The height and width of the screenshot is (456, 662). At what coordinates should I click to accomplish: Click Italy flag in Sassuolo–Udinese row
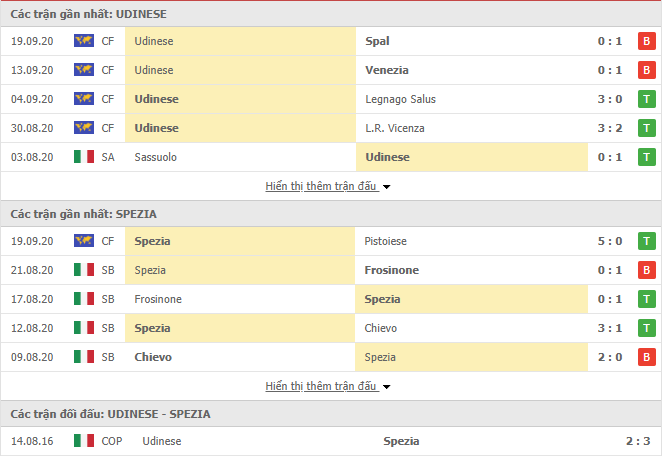pyautogui.click(x=84, y=157)
